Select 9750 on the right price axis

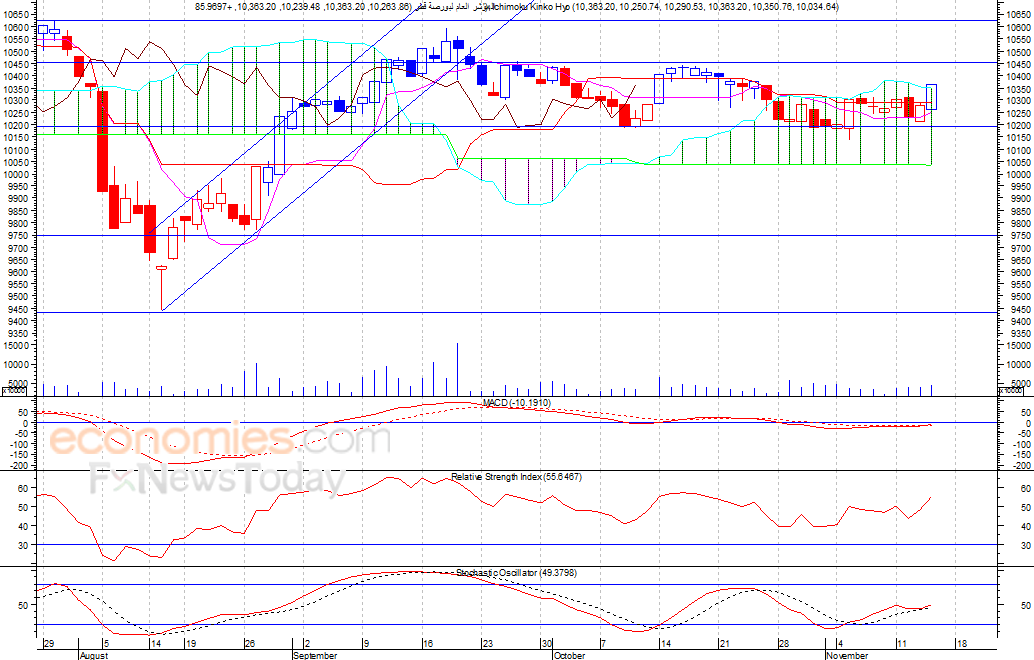click(x=1019, y=235)
